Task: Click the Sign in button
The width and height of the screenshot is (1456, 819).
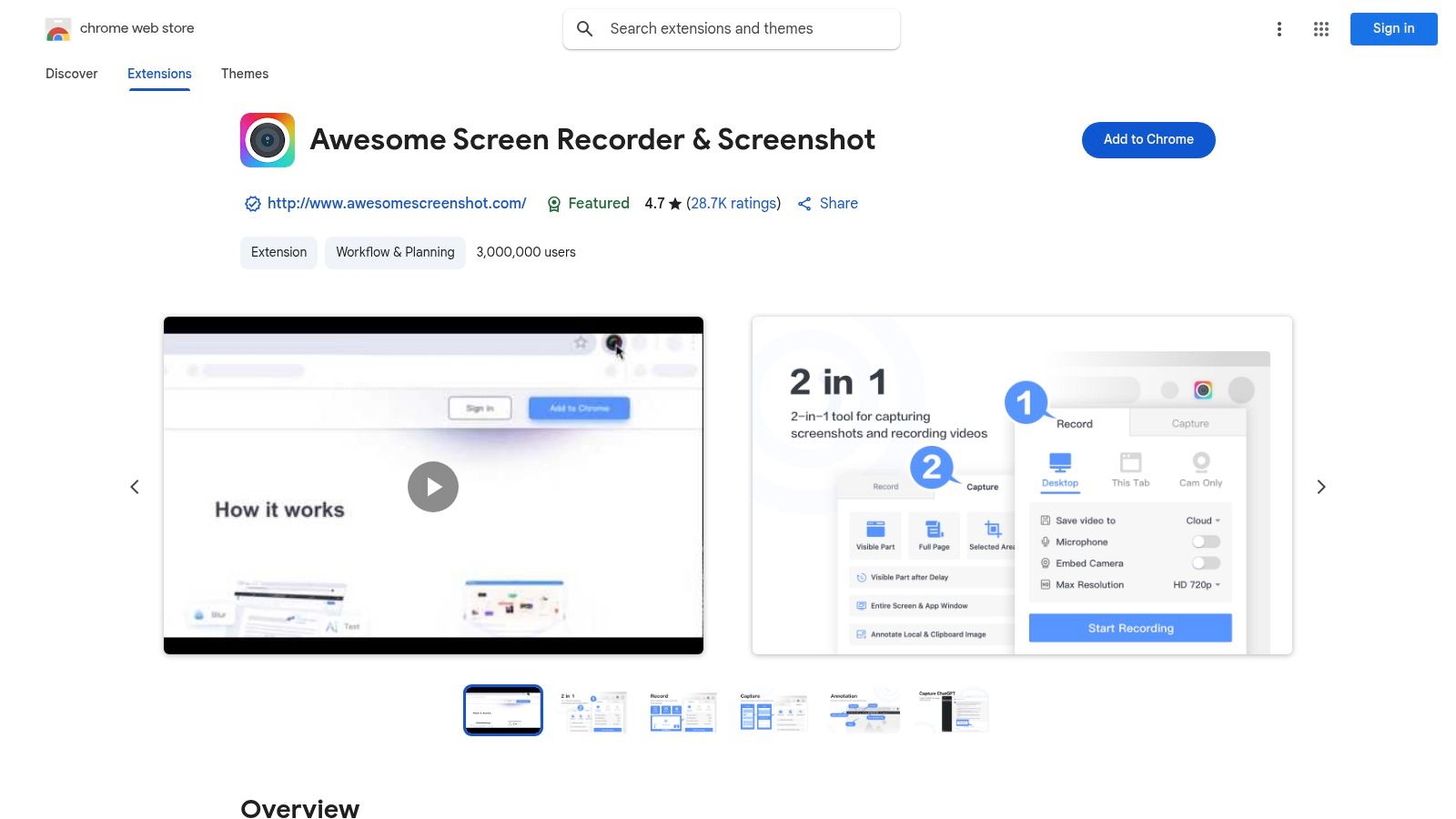Action: (1393, 28)
